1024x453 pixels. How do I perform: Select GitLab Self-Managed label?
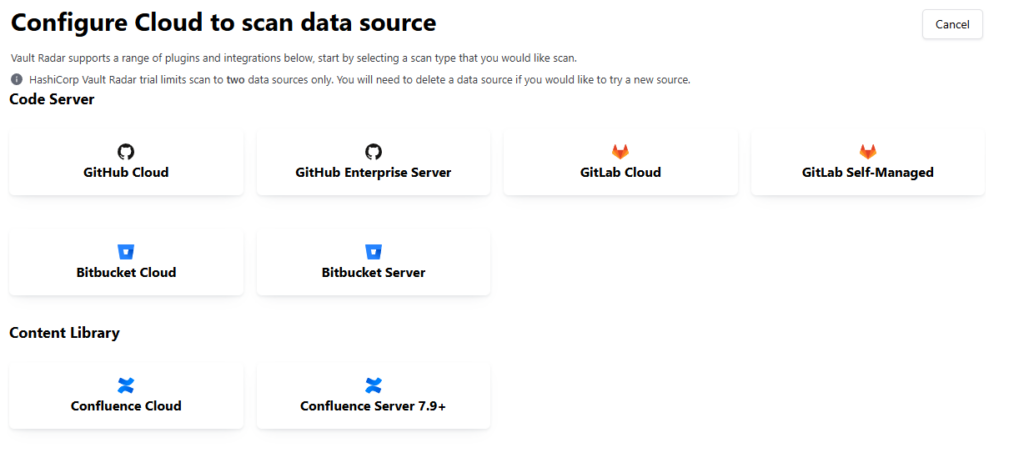(x=867, y=173)
